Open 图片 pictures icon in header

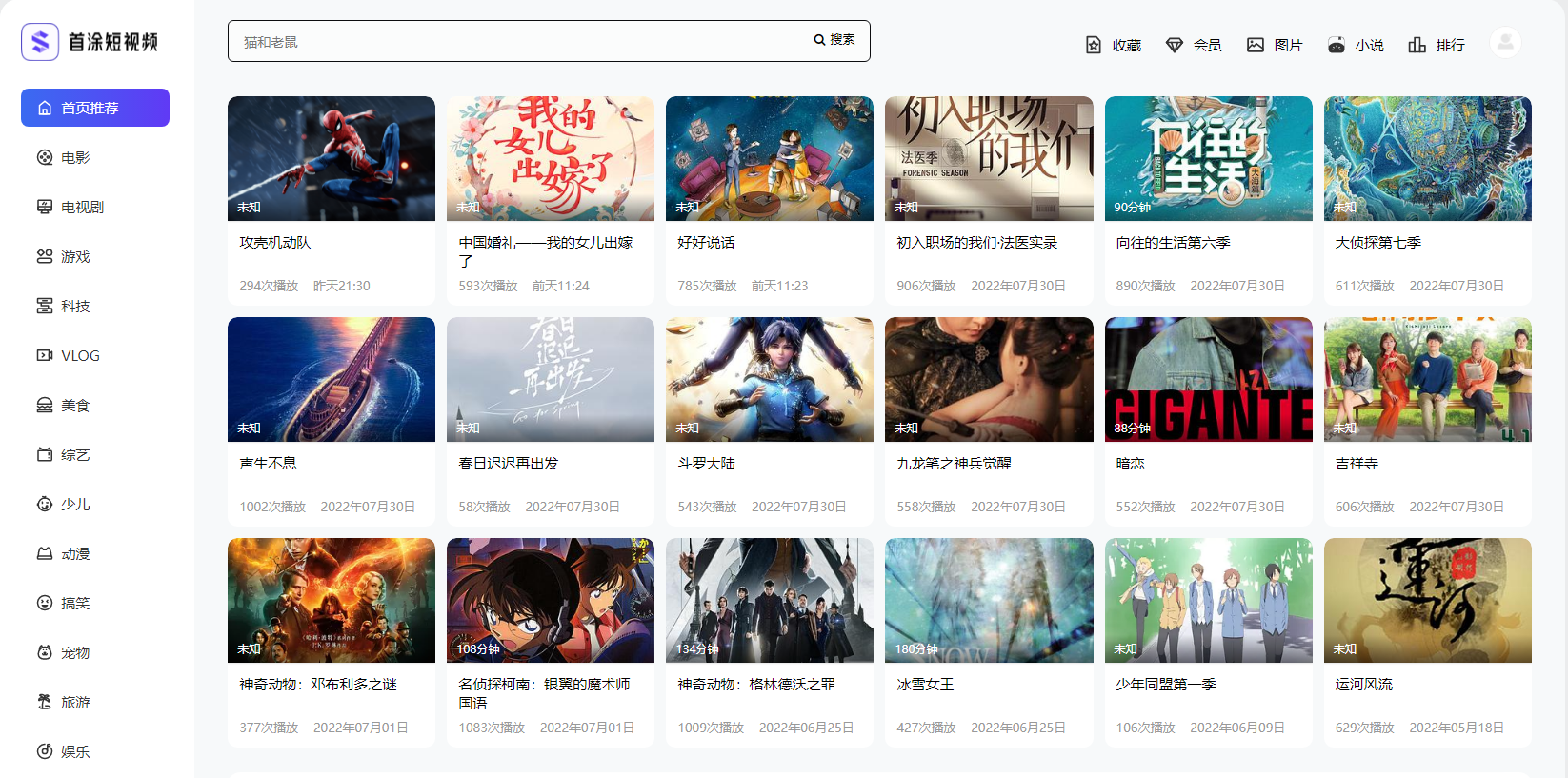[x=1256, y=45]
